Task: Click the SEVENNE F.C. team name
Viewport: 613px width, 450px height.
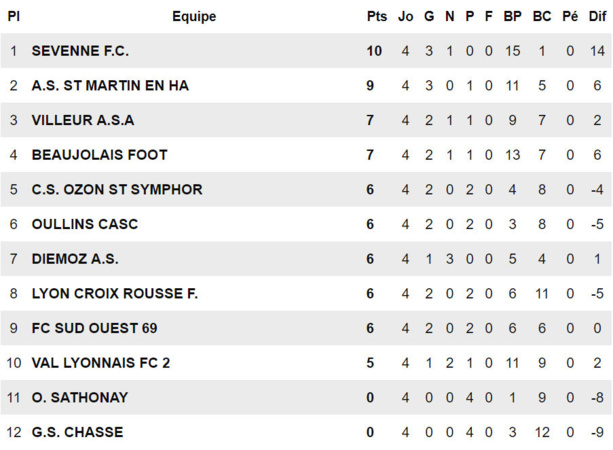Action: point(80,51)
